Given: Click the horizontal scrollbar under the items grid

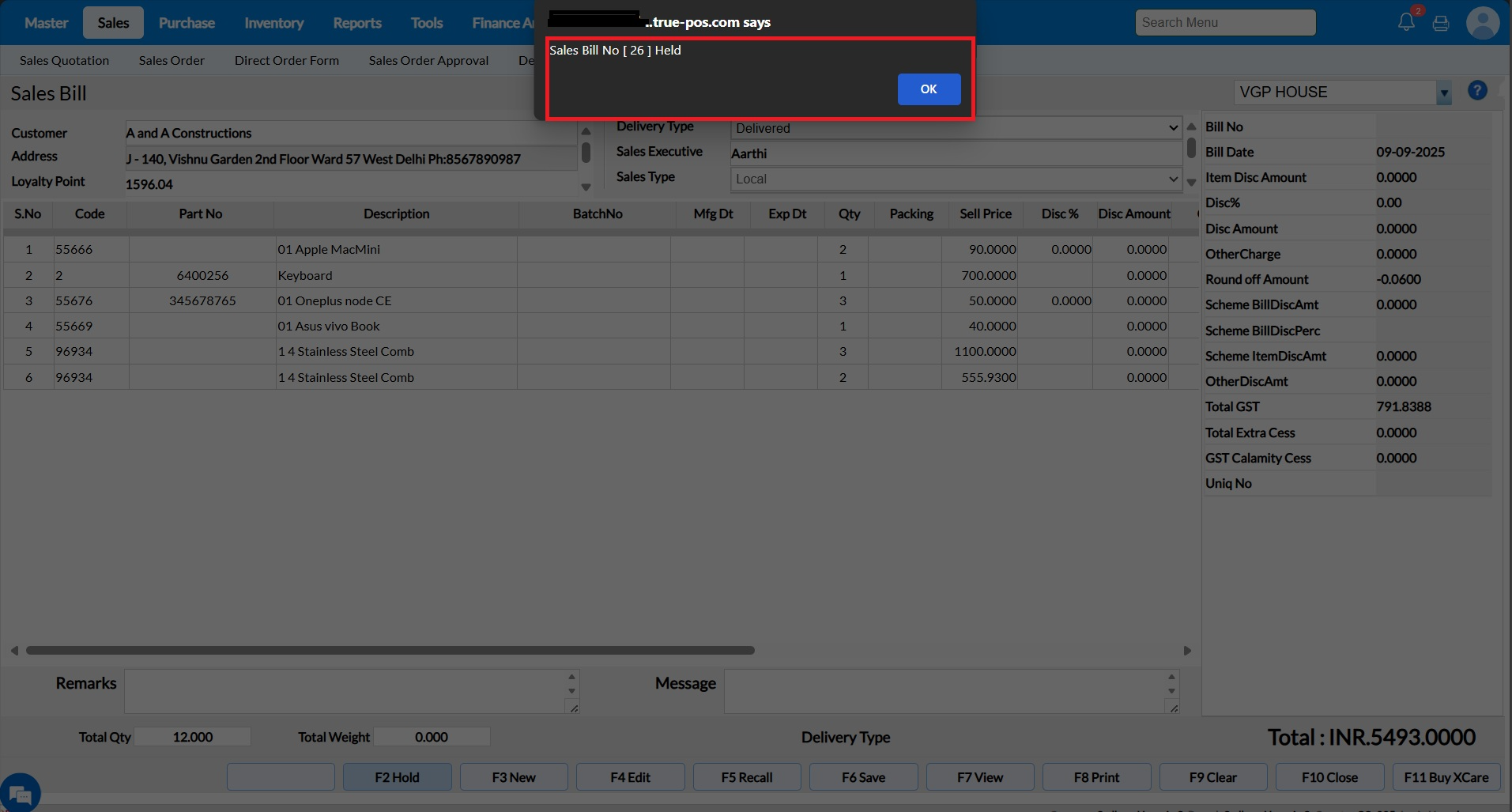Looking at the screenshot, I should pyautogui.click(x=390, y=650).
